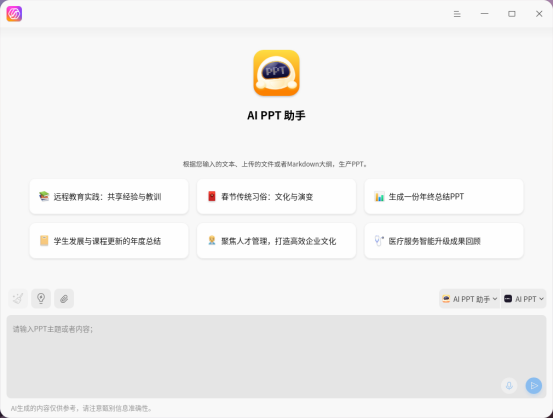This screenshot has width=554, height=418.
Task: Expand the AI PPT model dropdown
Action: [524, 299]
